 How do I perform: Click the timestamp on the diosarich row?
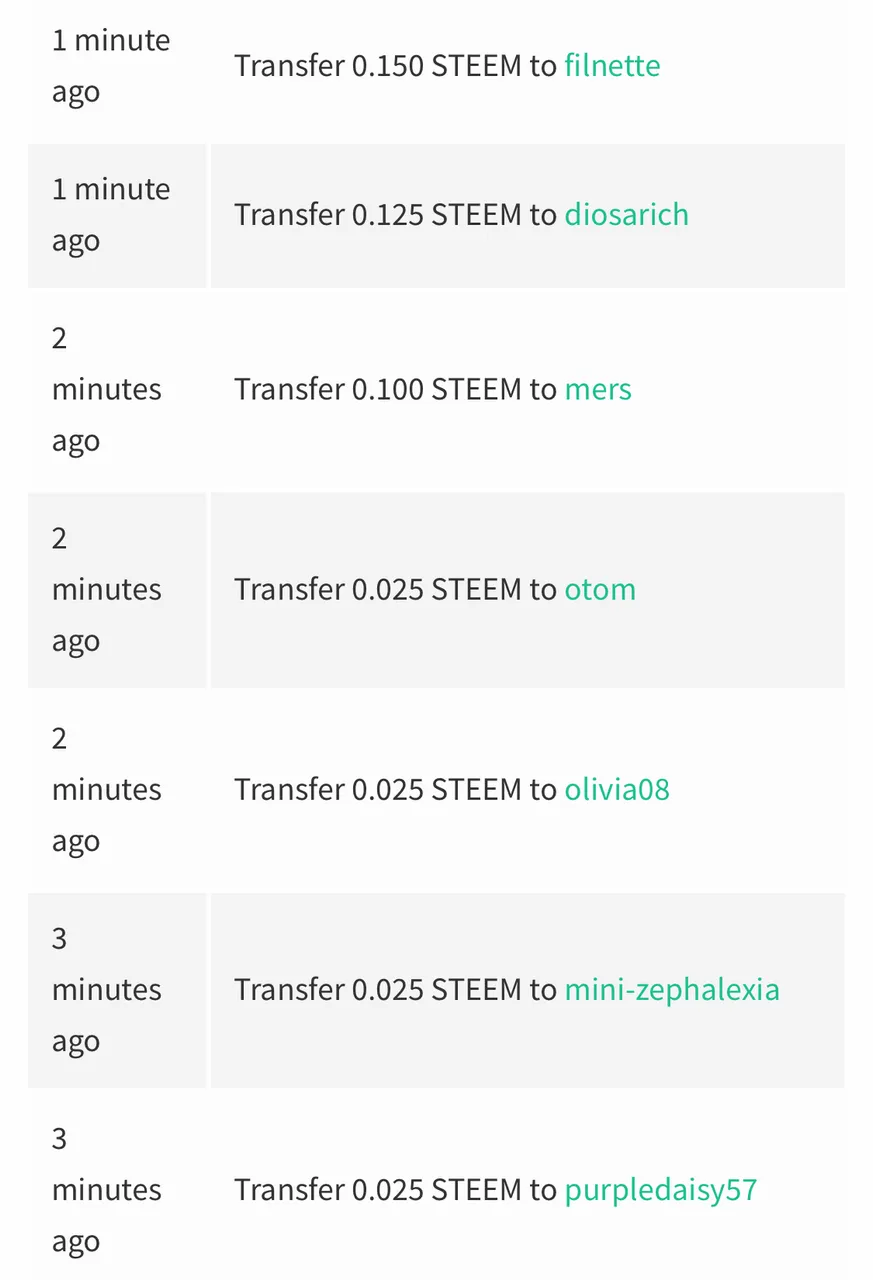pos(111,215)
